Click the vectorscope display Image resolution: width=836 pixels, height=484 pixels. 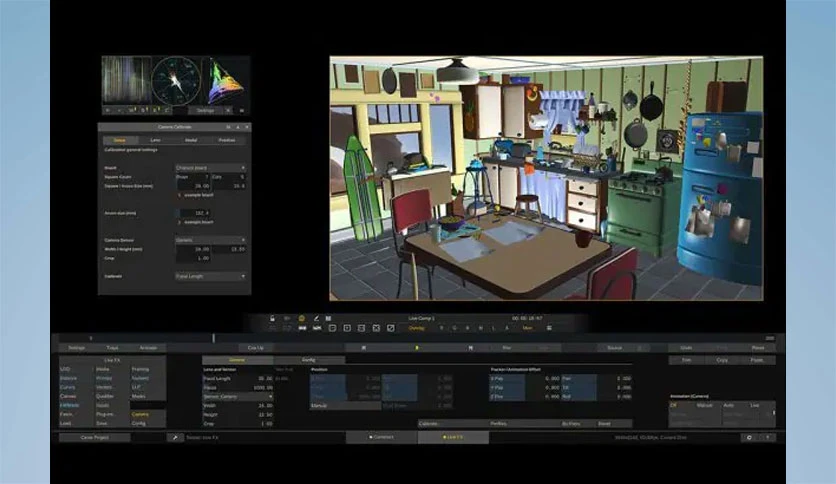pyautogui.click(x=176, y=81)
